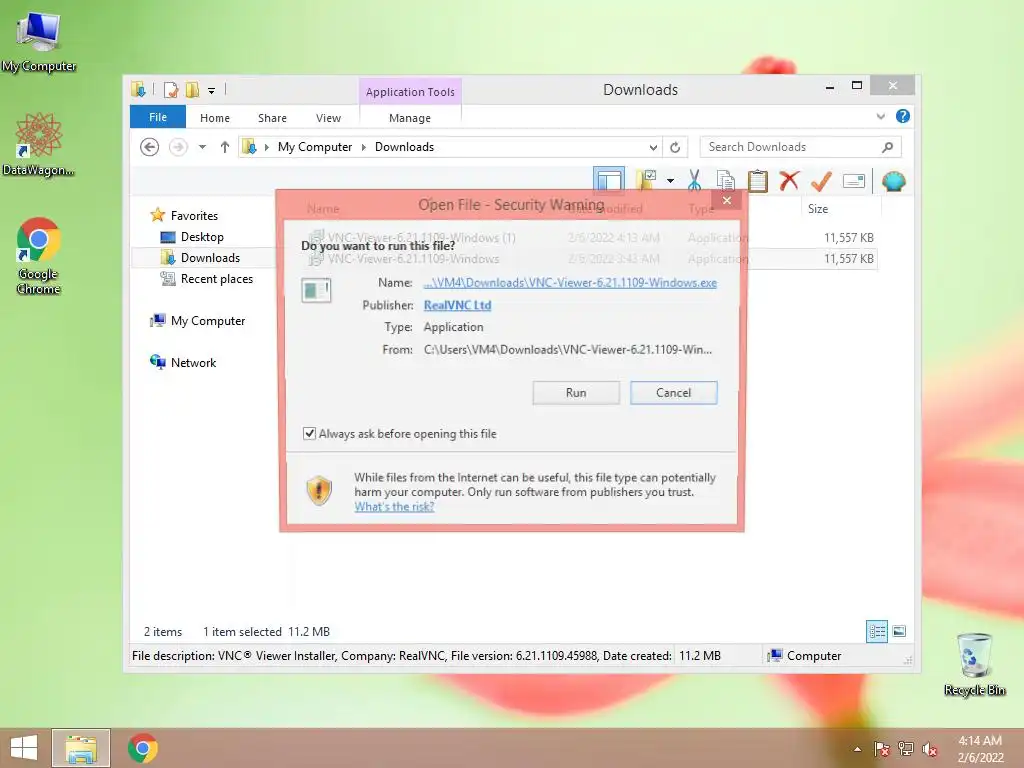Click My Computer in the address breadcrumb
The height and width of the screenshot is (768, 1024).
click(315, 147)
